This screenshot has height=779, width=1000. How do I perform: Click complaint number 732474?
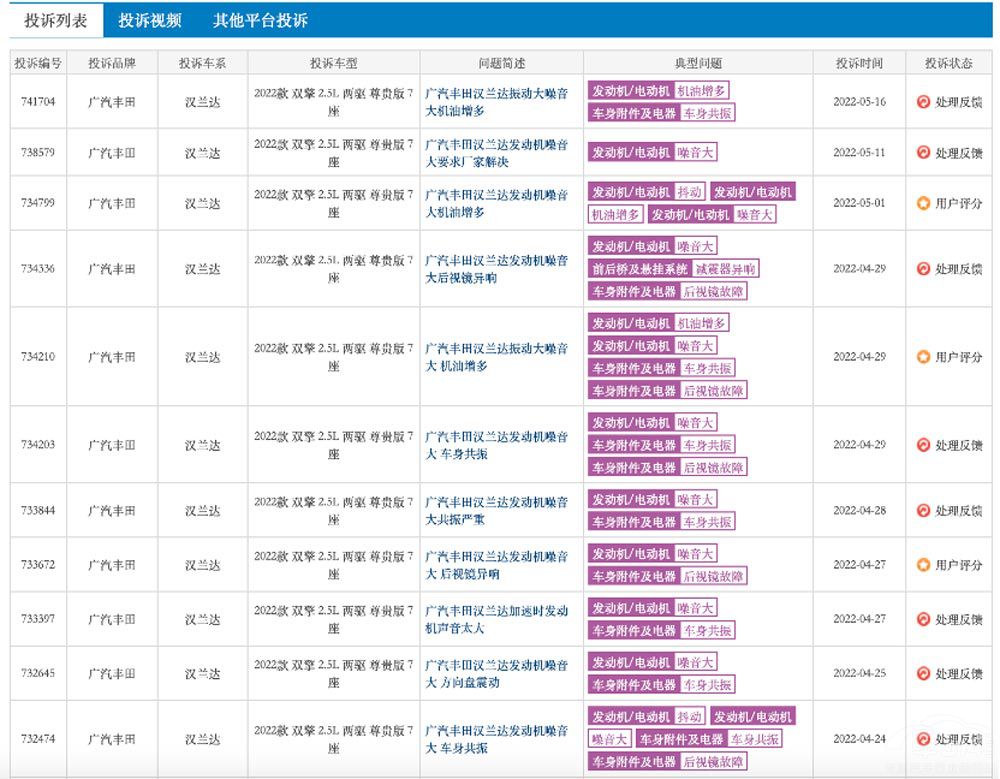(38, 739)
